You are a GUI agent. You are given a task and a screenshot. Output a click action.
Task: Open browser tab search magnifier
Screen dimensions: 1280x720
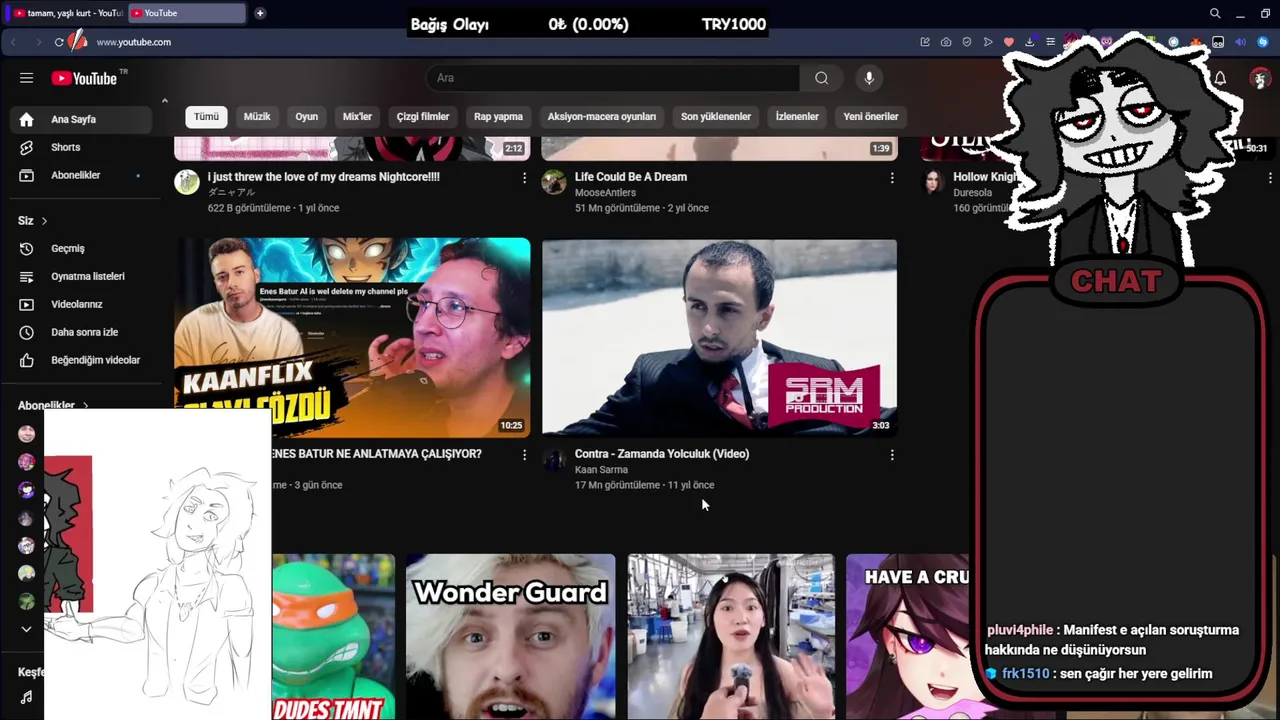click(x=1215, y=13)
